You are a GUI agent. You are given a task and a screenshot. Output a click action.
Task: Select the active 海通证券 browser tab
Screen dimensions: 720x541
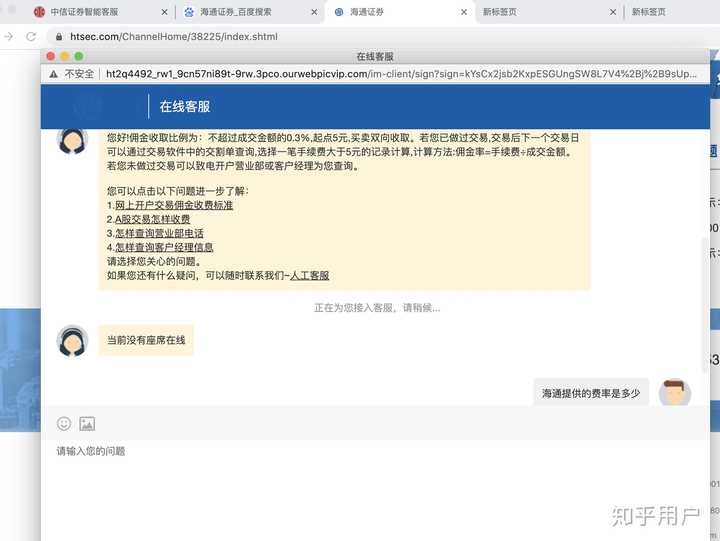point(397,12)
